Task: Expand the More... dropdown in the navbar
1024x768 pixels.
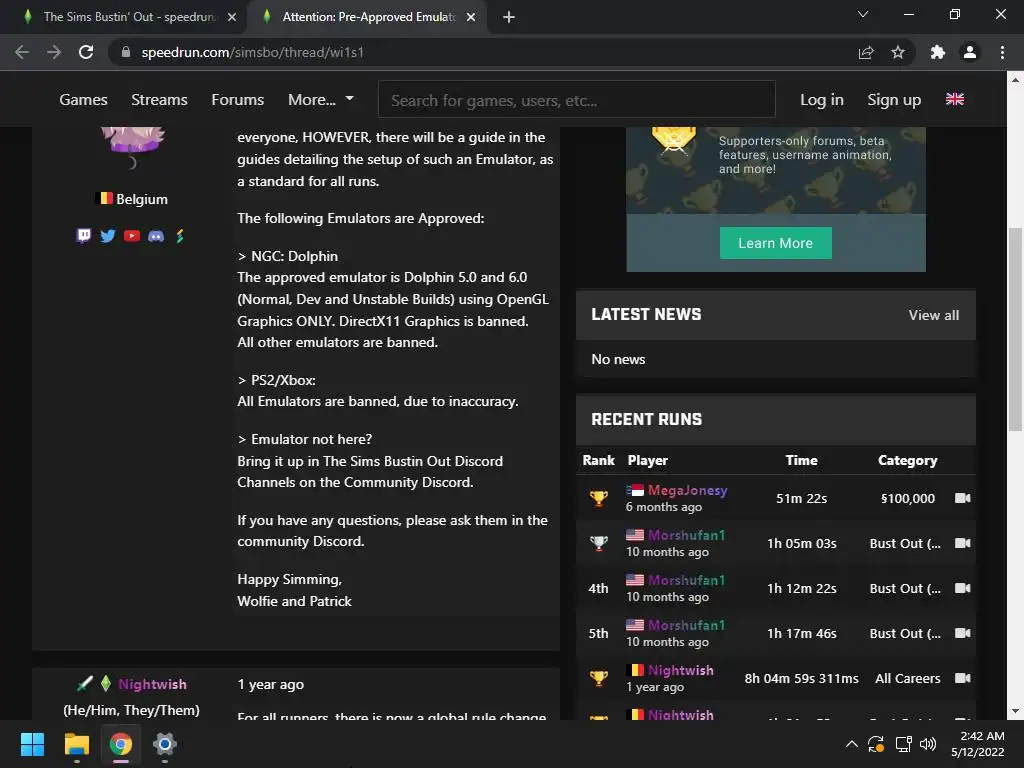Action: [x=321, y=100]
